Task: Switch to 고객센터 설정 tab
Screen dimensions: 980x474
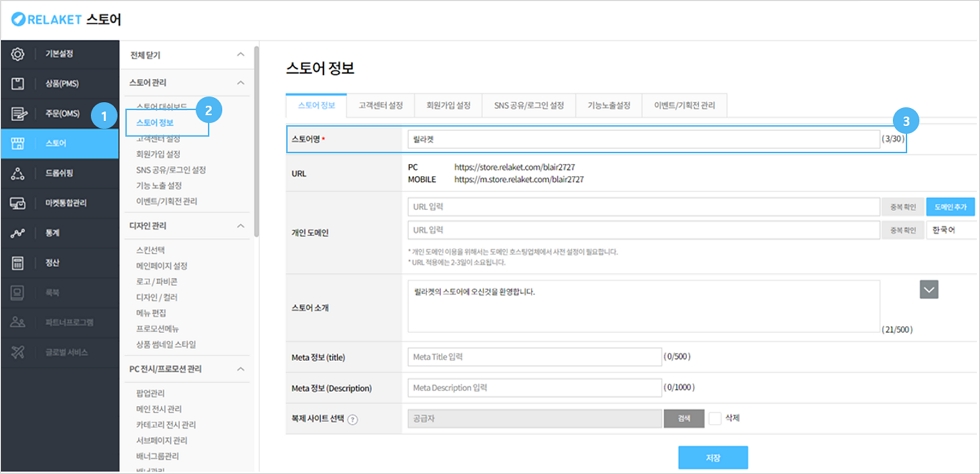Action: tap(381, 105)
